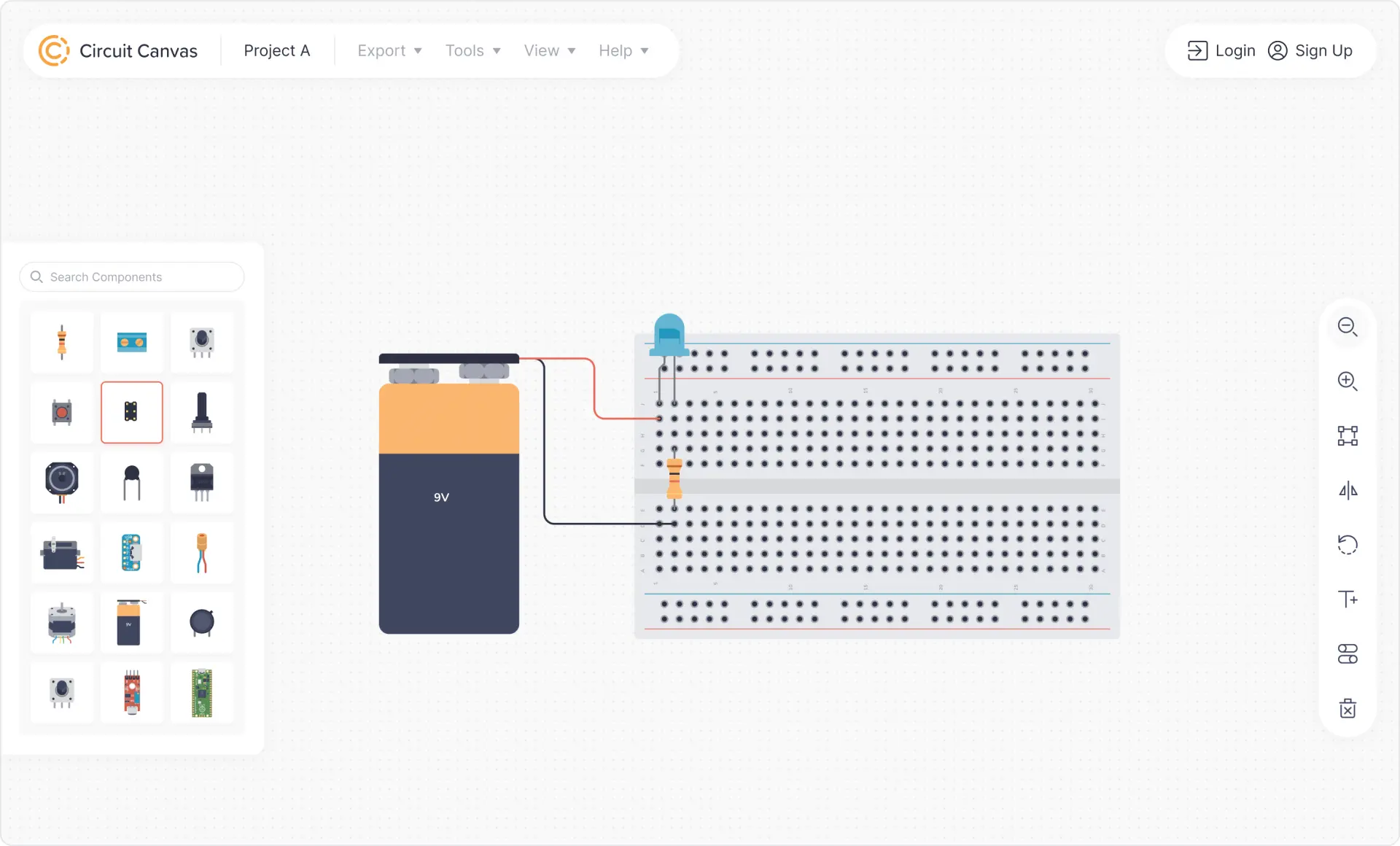Click the Sign Up button
1400x846 pixels.
click(1310, 51)
